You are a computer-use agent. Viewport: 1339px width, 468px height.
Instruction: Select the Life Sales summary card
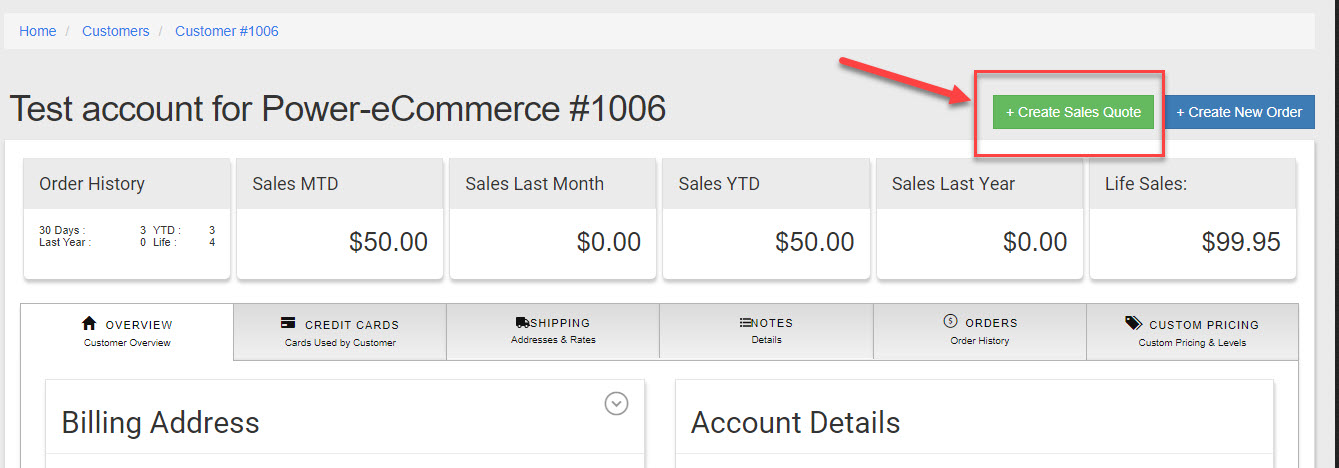(1192, 218)
